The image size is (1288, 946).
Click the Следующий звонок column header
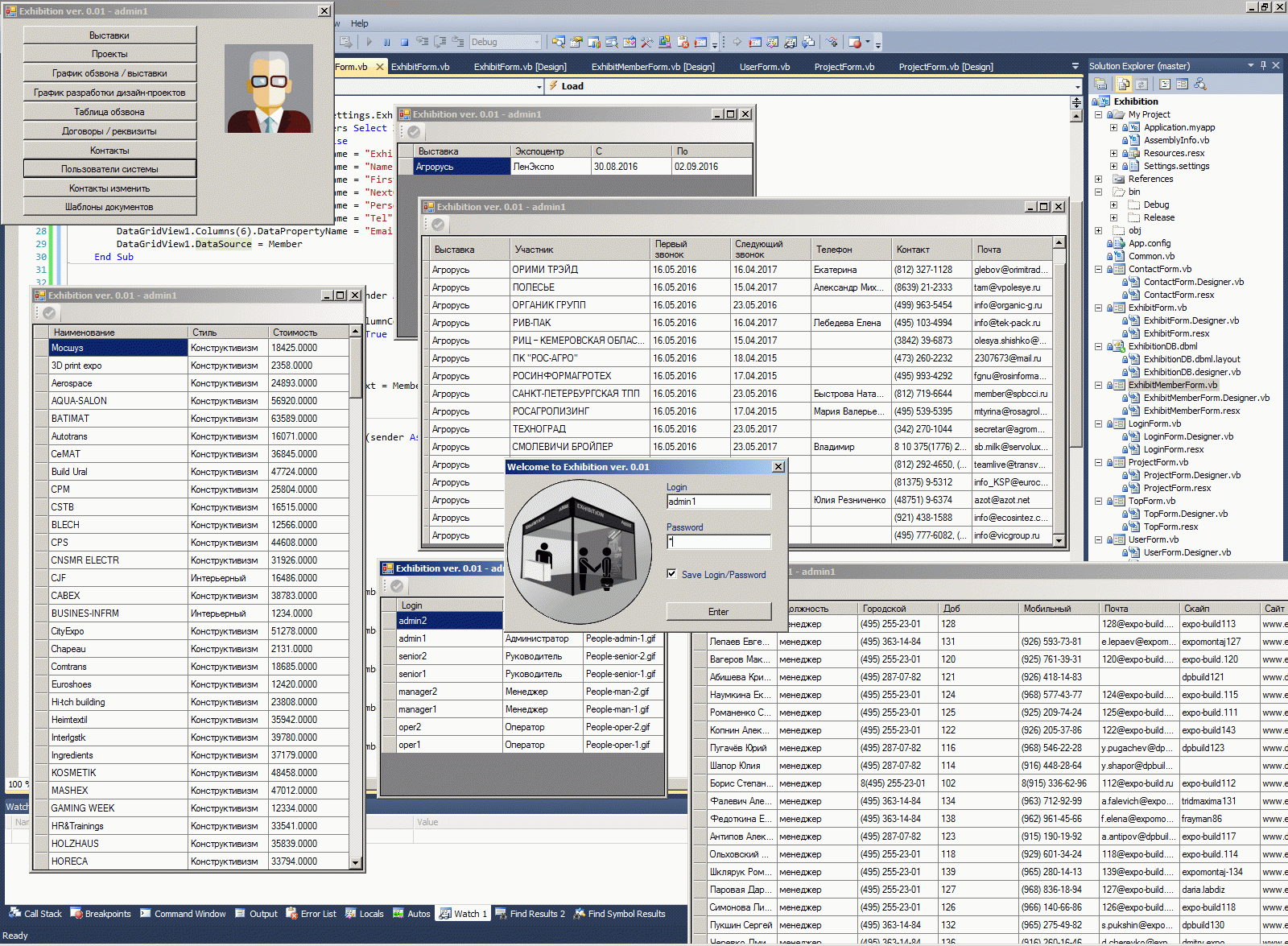770,249
